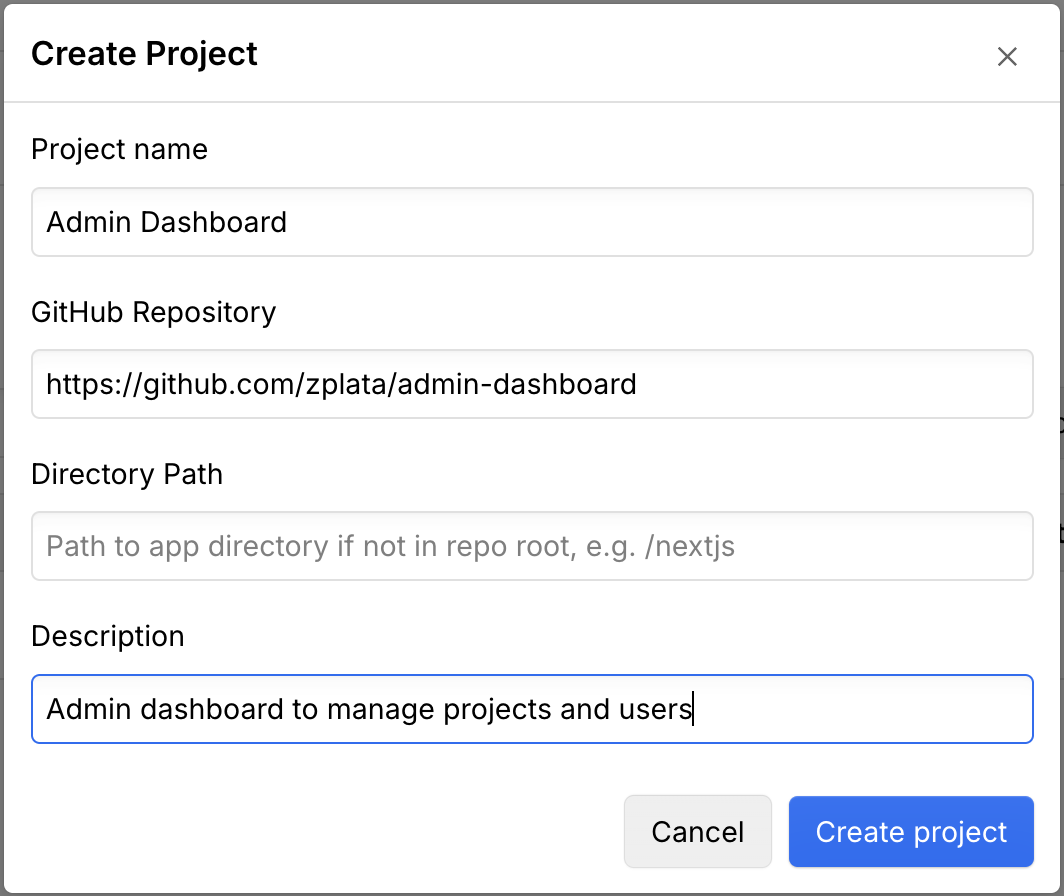The image size is (1064, 896).
Task: Click the Directory Path label
Action: point(126,474)
